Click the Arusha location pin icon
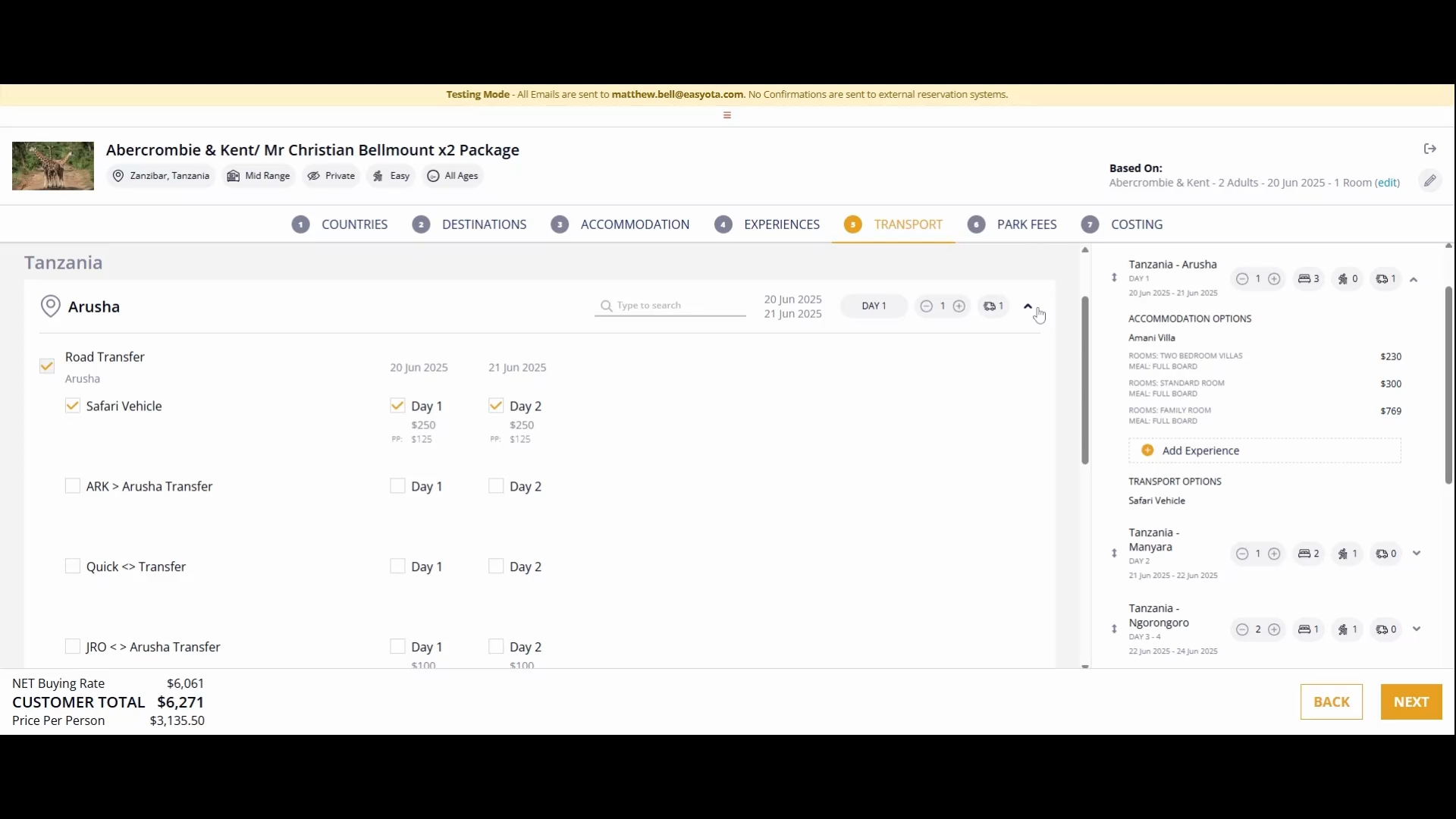The image size is (1456, 819). [50, 306]
